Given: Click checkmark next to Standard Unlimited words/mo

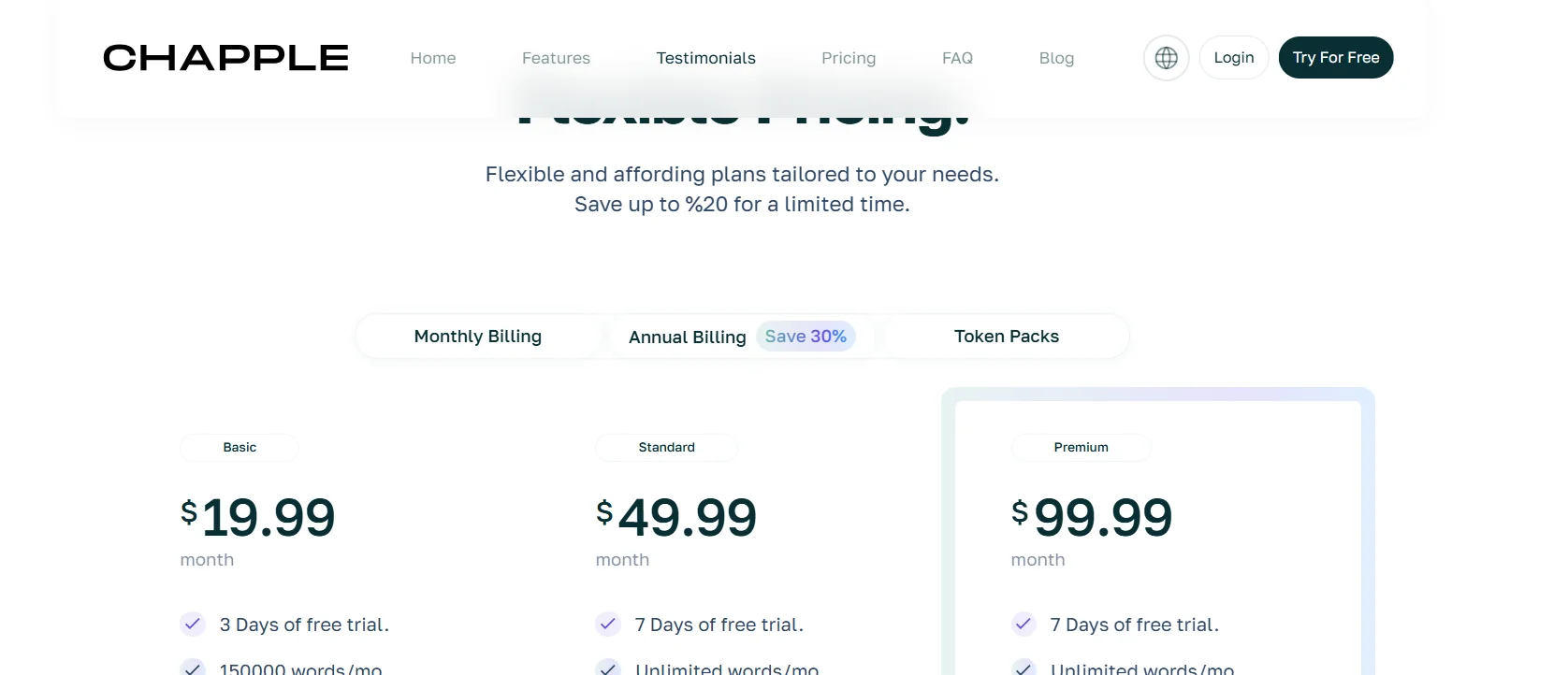Looking at the screenshot, I should point(608,668).
